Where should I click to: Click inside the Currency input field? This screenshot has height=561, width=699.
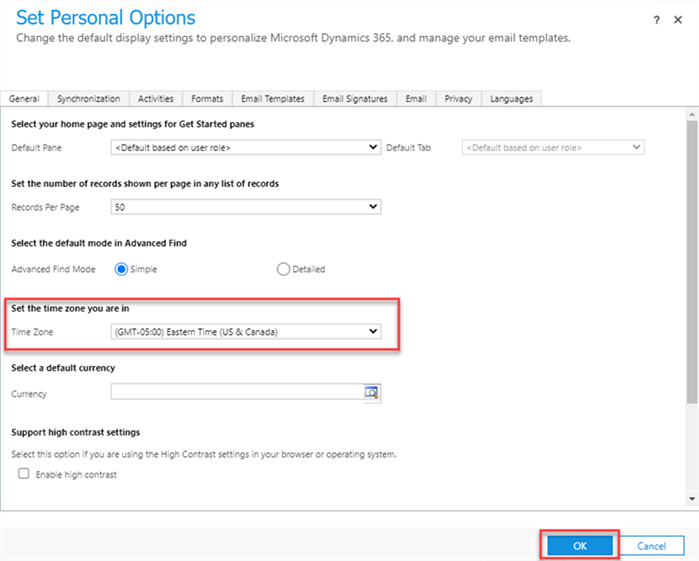tap(237, 392)
